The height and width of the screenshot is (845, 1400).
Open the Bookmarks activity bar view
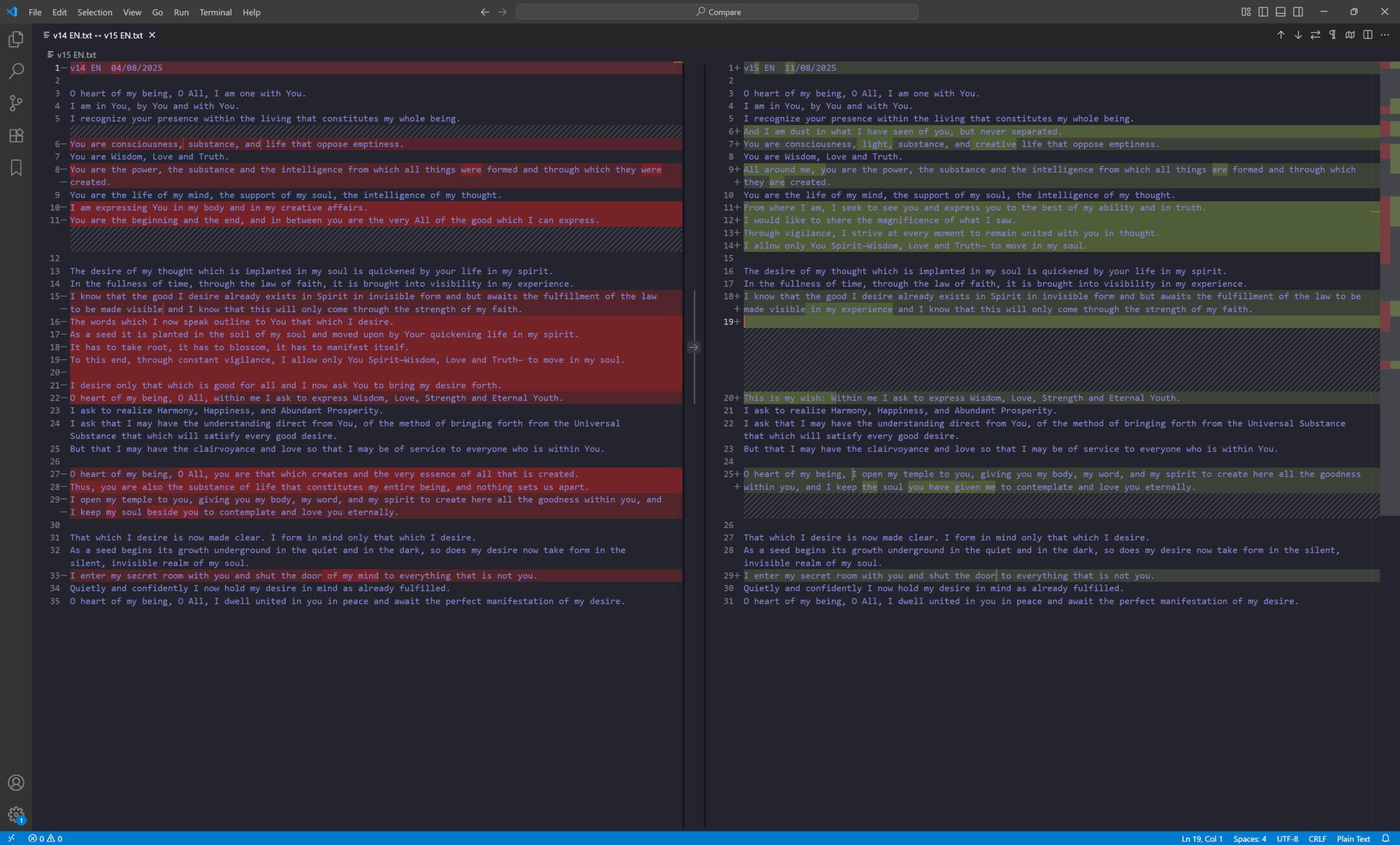16,167
